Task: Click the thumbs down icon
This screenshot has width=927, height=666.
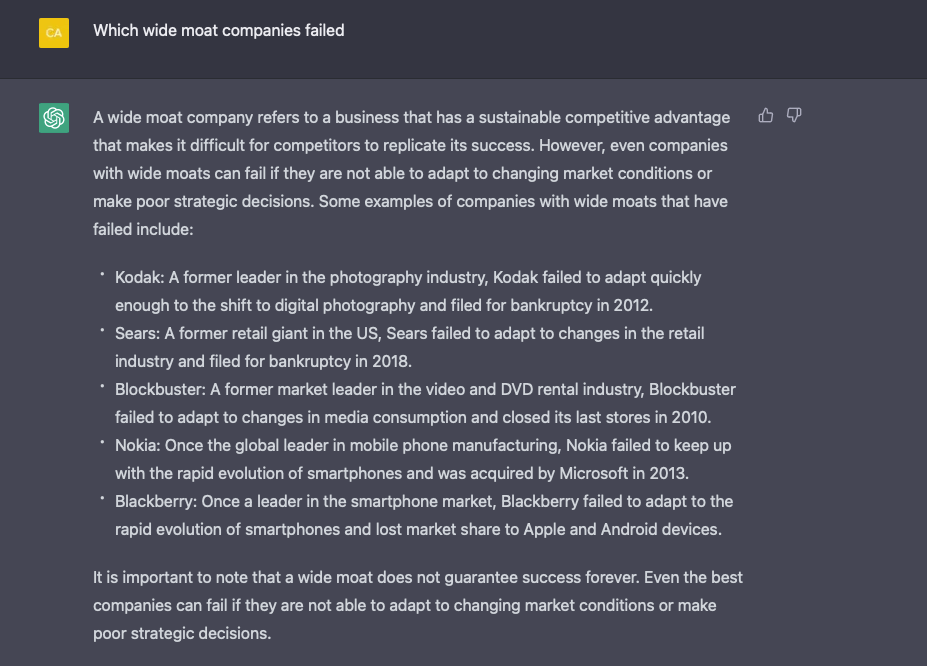Action: [x=794, y=116]
